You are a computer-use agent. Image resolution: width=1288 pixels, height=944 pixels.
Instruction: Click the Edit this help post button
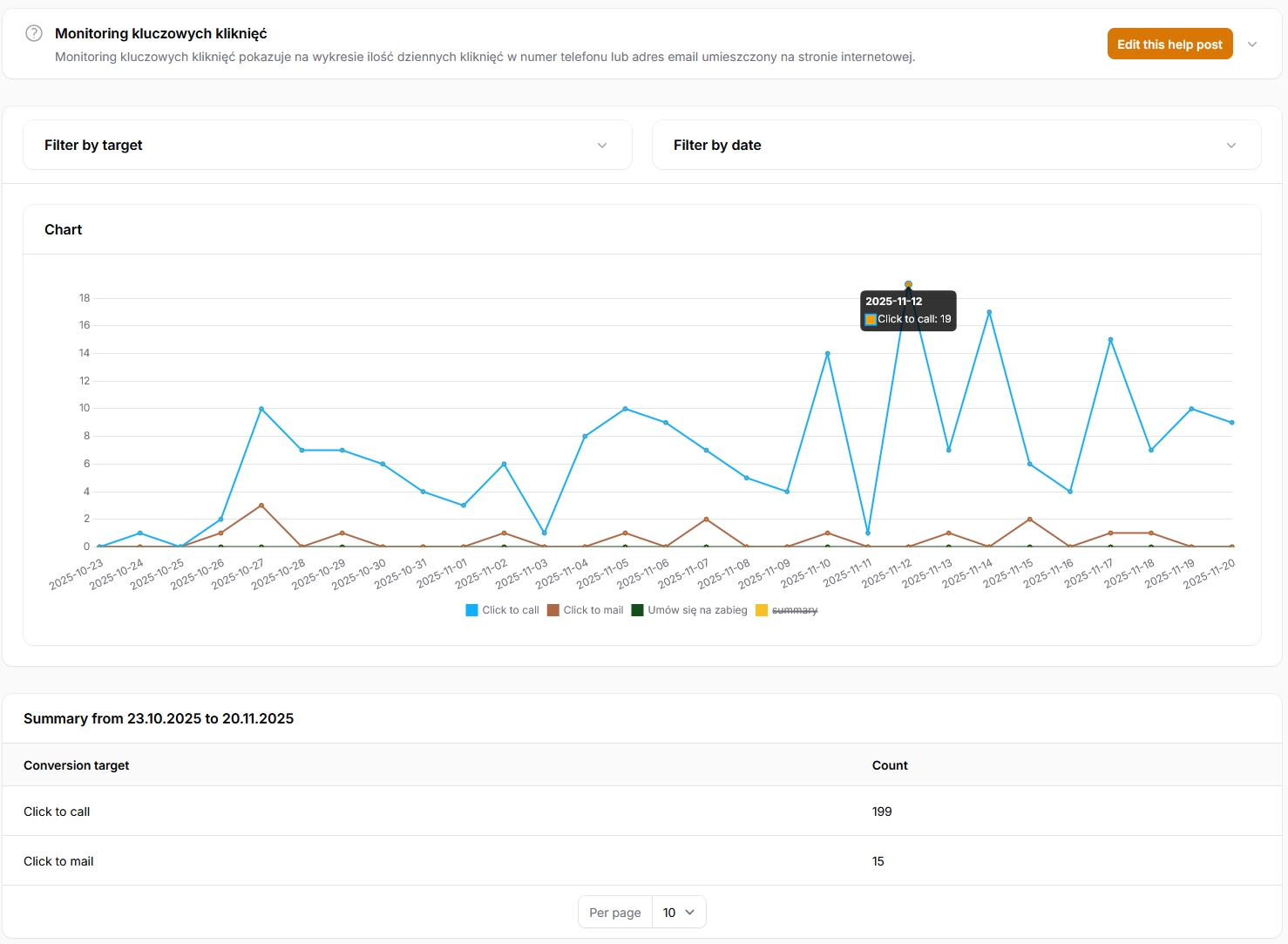(1169, 44)
